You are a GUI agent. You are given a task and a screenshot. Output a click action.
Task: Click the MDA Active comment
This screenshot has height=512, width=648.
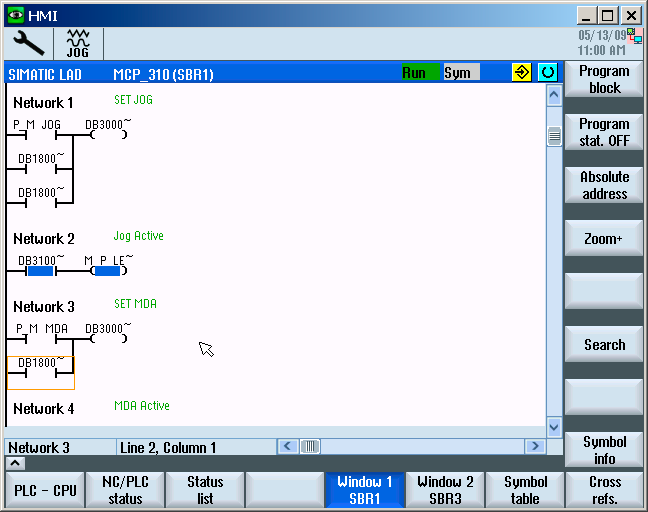click(x=141, y=405)
